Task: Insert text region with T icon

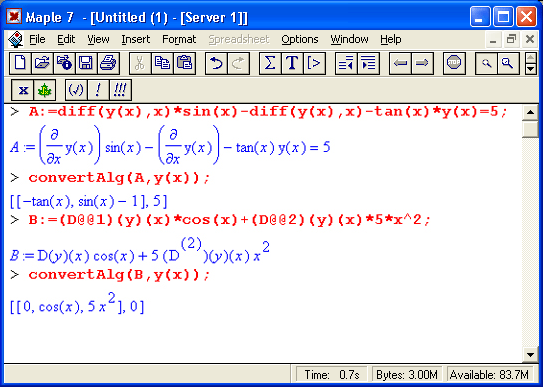Action: click(x=292, y=63)
